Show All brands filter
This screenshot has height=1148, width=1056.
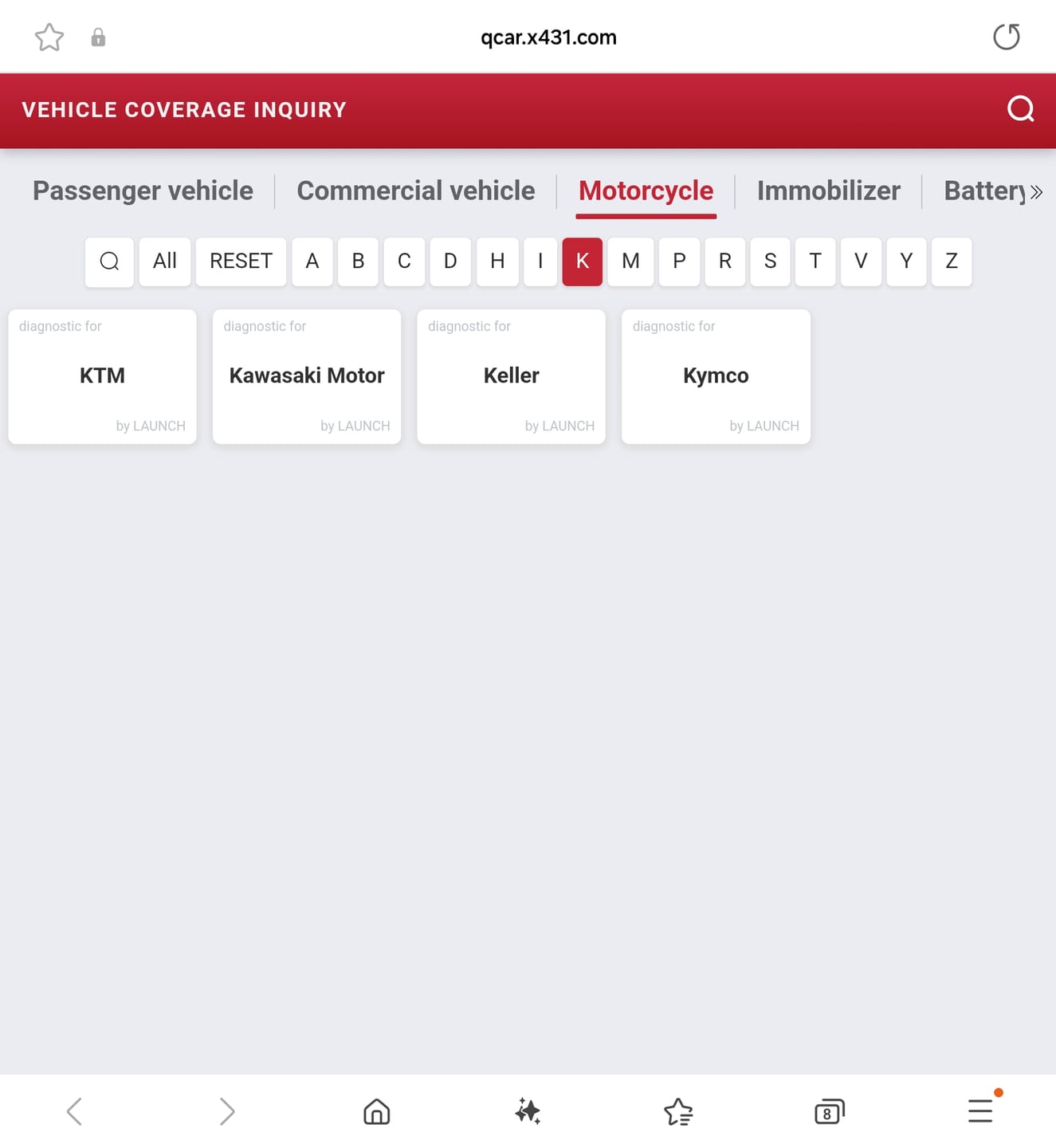165,261
